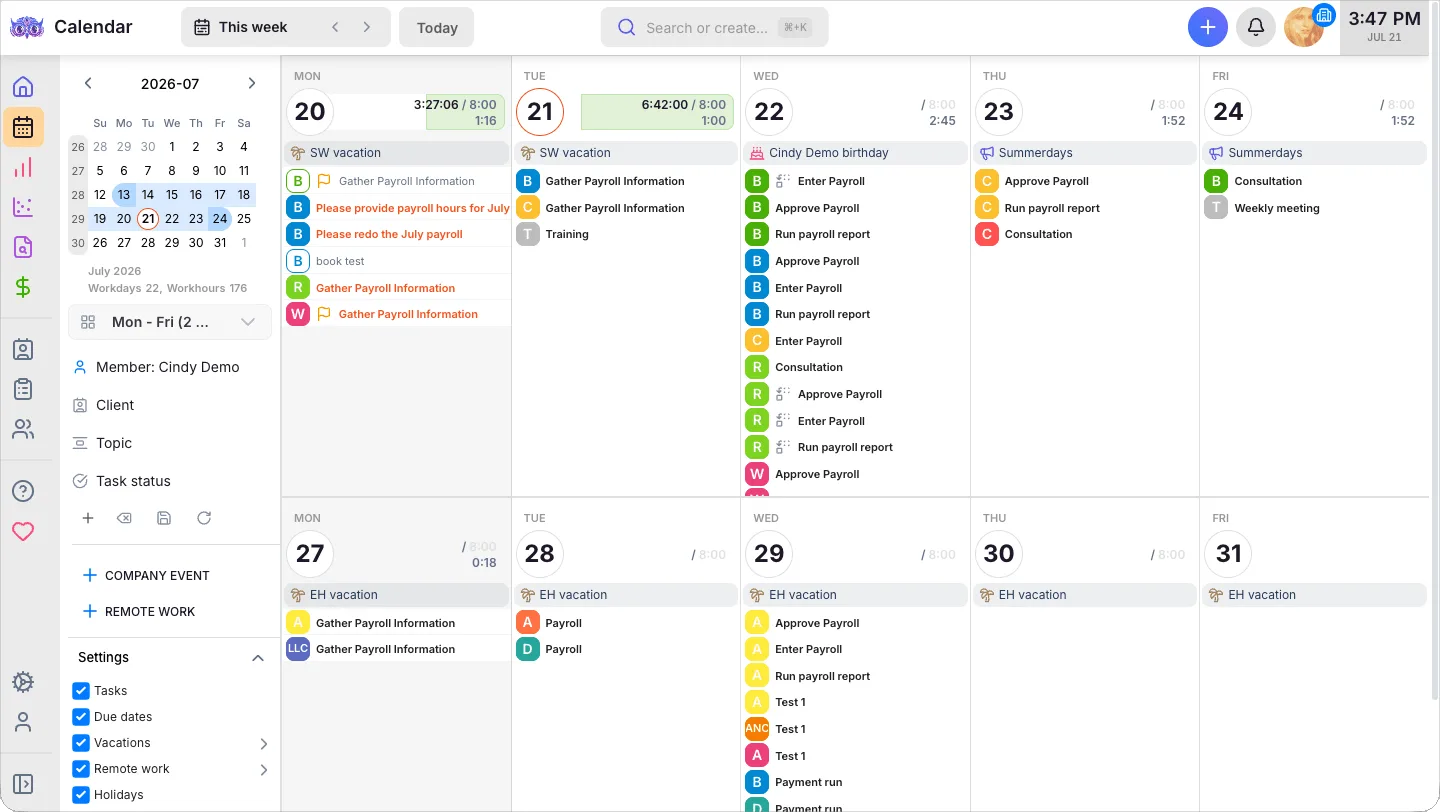Open Summerdays event on Thursday 23
This screenshot has width=1440, height=812.
1085,153
